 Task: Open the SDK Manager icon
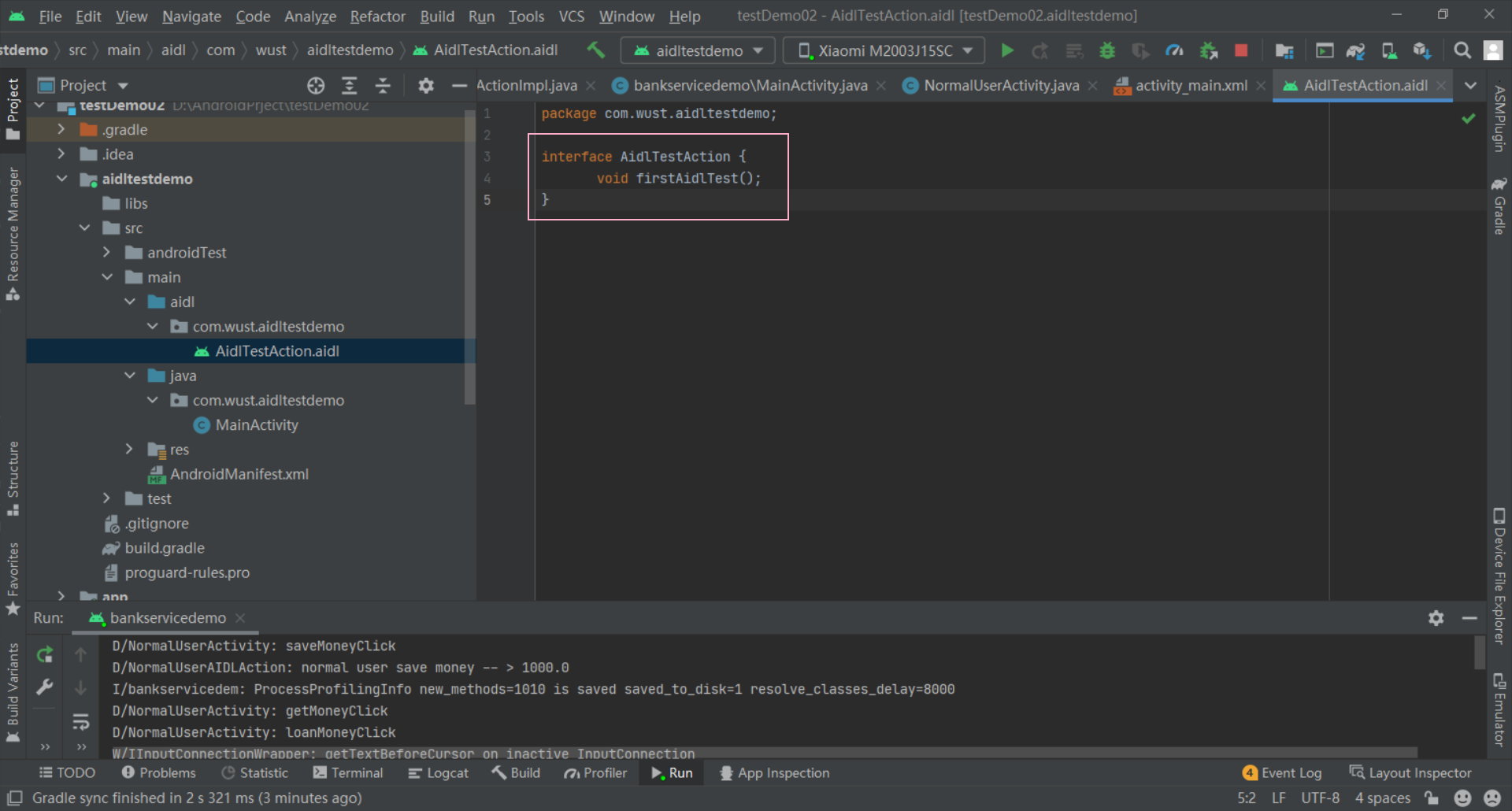click(1421, 50)
